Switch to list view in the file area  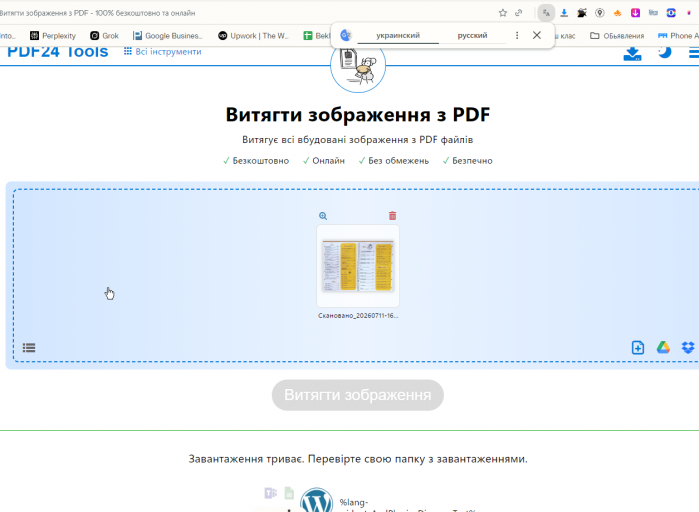(x=29, y=348)
